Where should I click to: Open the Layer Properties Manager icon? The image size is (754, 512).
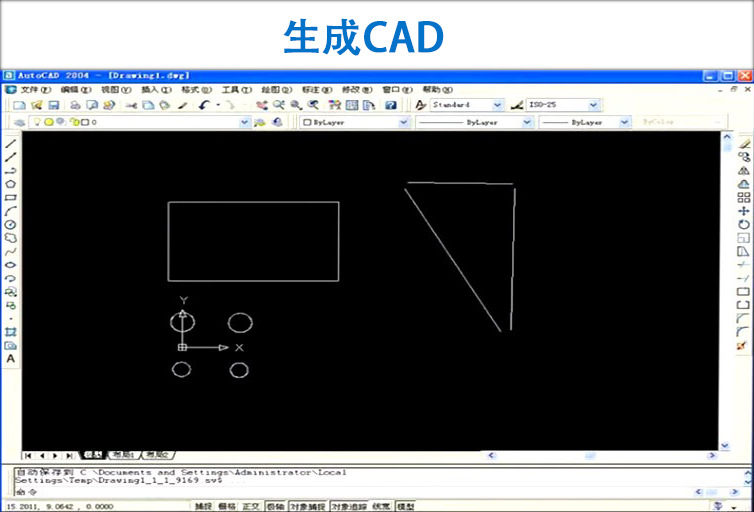coord(19,123)
